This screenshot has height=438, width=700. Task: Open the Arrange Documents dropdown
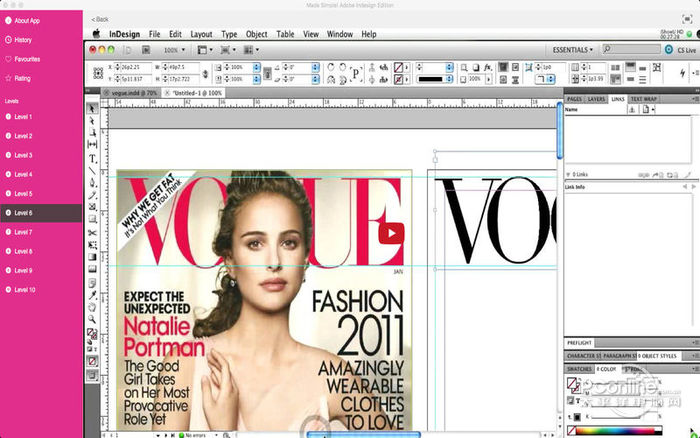[x=251, y=50]
